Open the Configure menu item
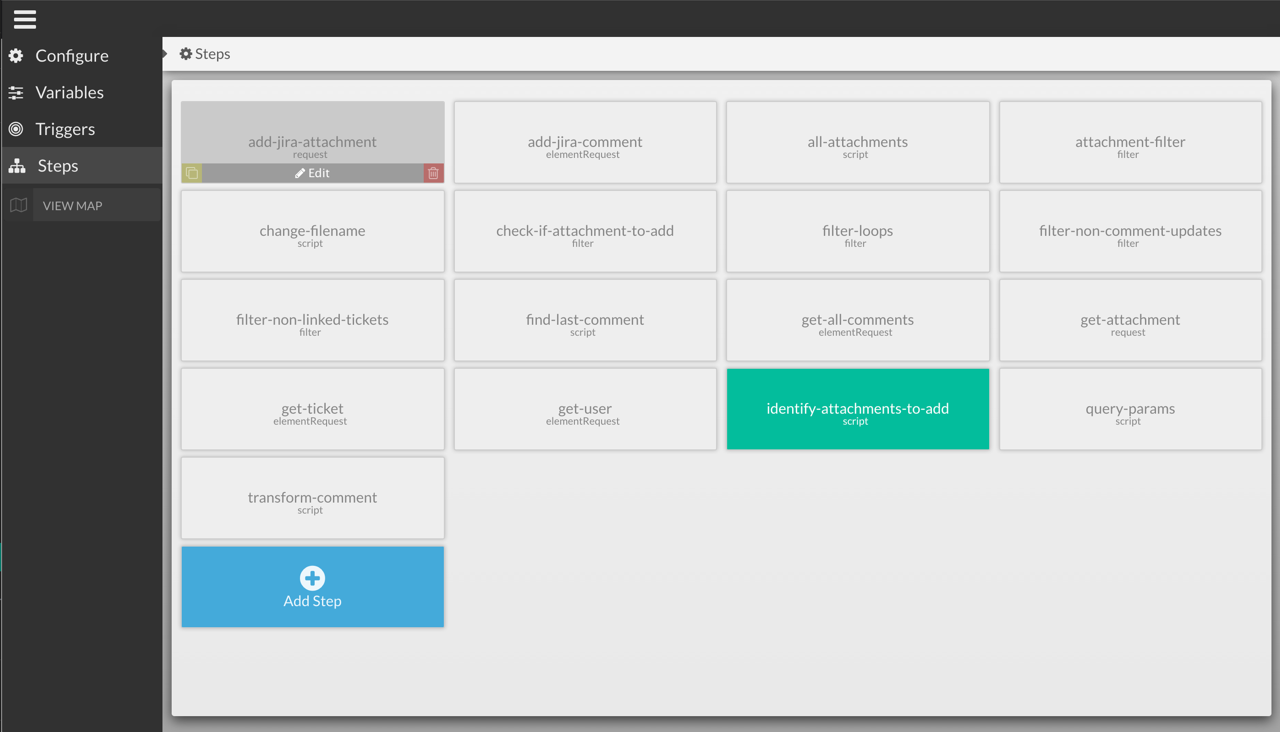1280x732 pixels. click(81, 56)
